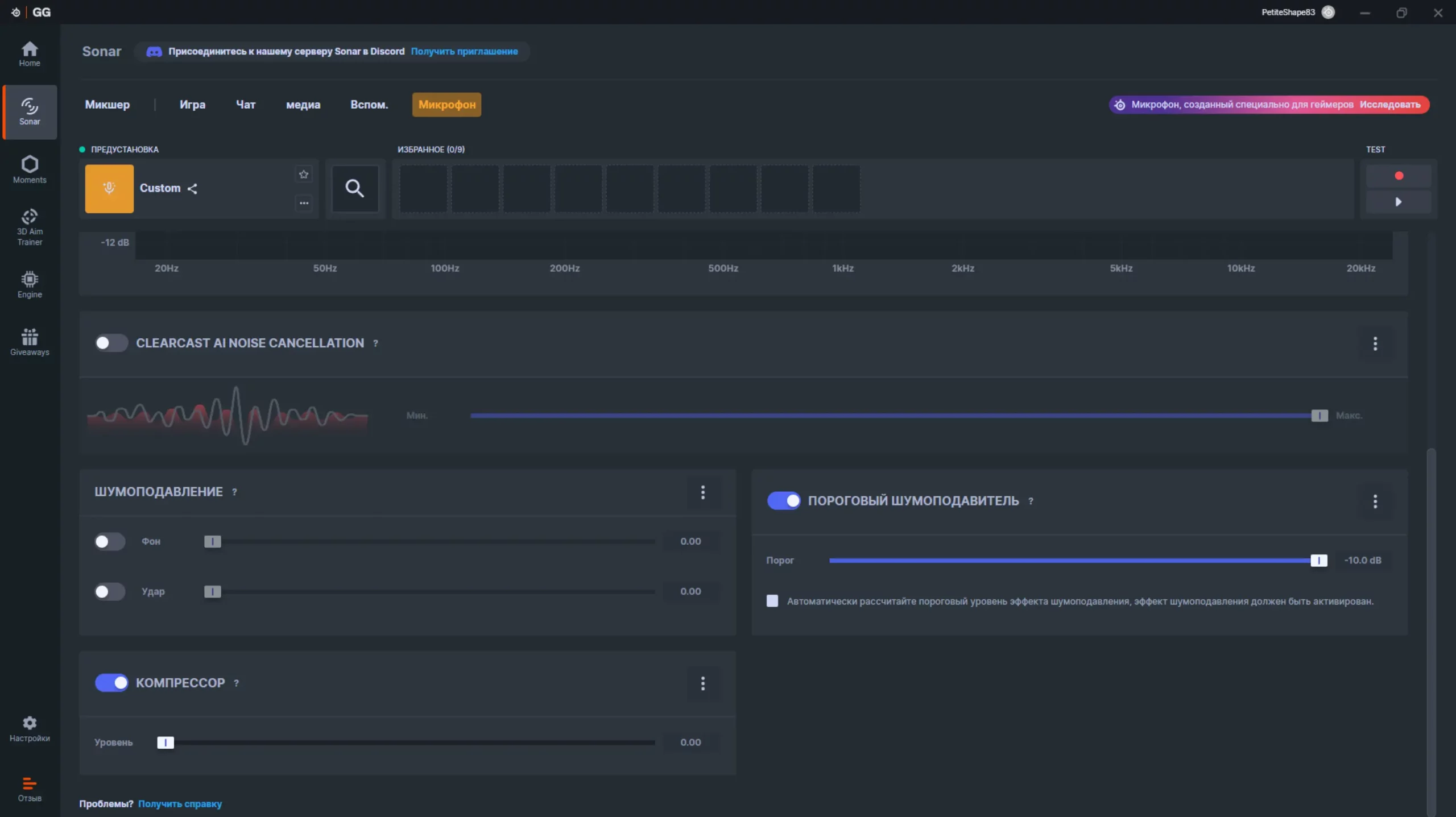Start the microphone test recording

(1399, 176)
